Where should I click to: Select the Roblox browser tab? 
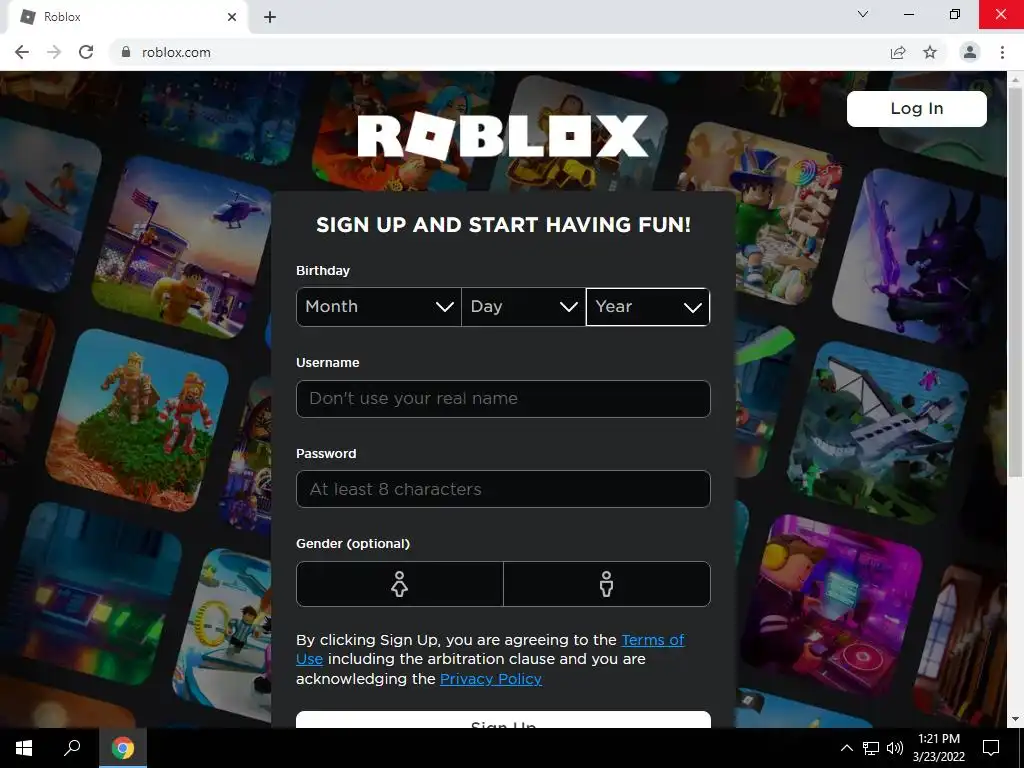[127, 17]
